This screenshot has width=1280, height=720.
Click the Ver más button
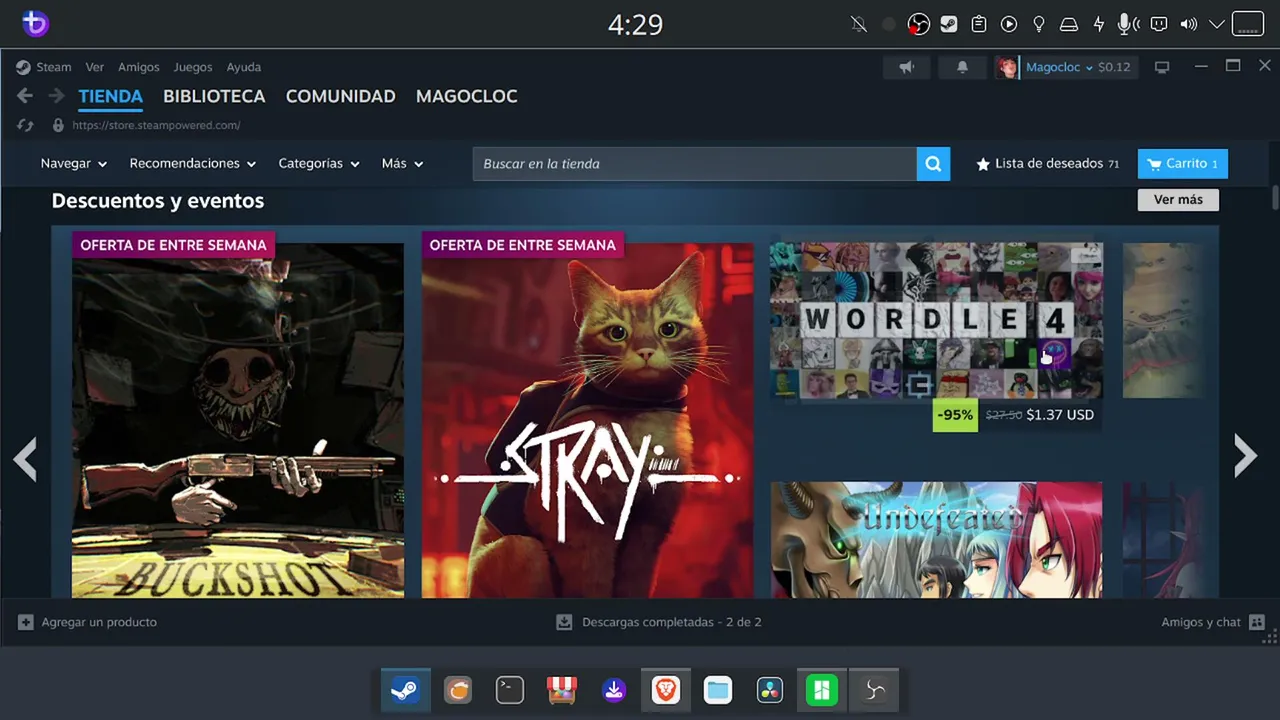[1178, 200]
